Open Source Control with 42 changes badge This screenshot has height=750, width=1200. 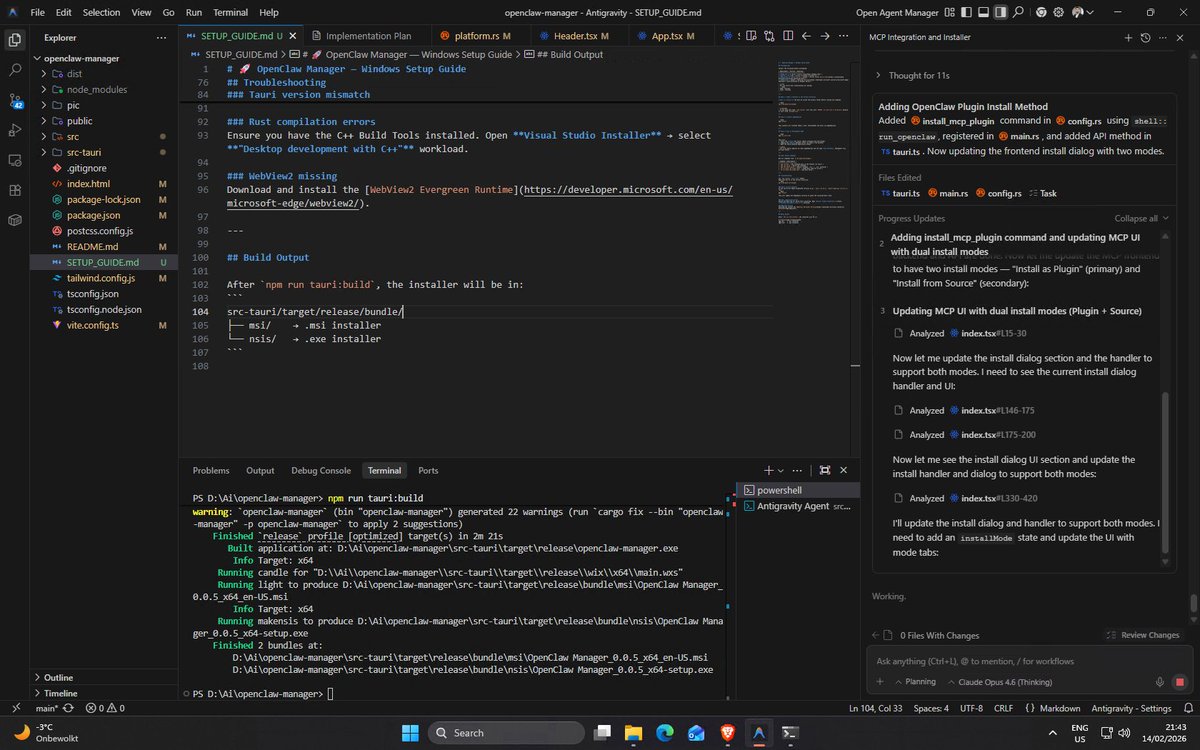[15, 101]
